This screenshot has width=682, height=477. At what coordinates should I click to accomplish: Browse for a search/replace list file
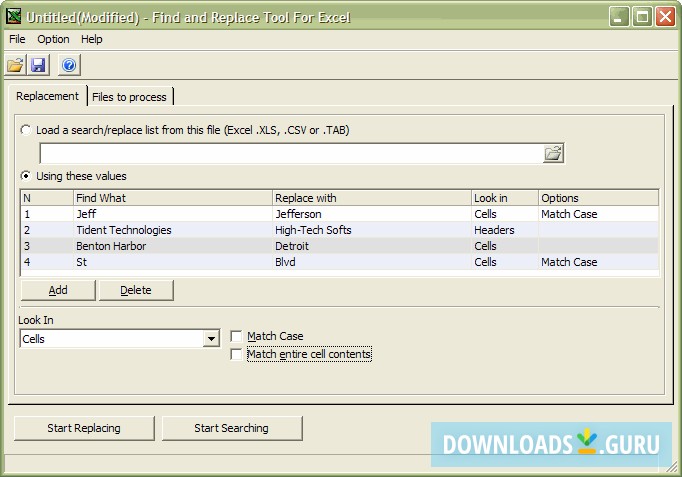553,153
